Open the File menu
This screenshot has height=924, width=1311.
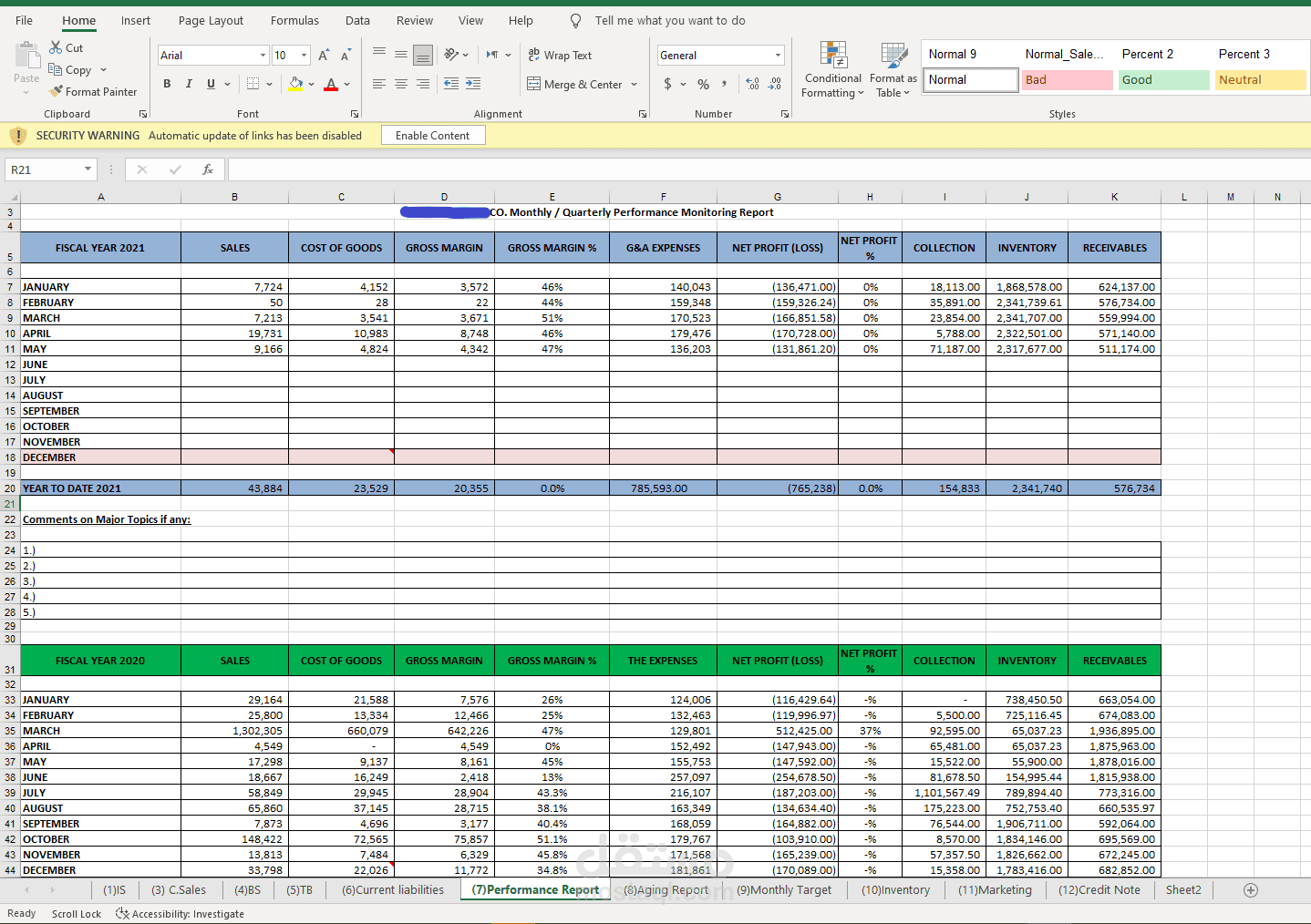[x=25, y=20]
